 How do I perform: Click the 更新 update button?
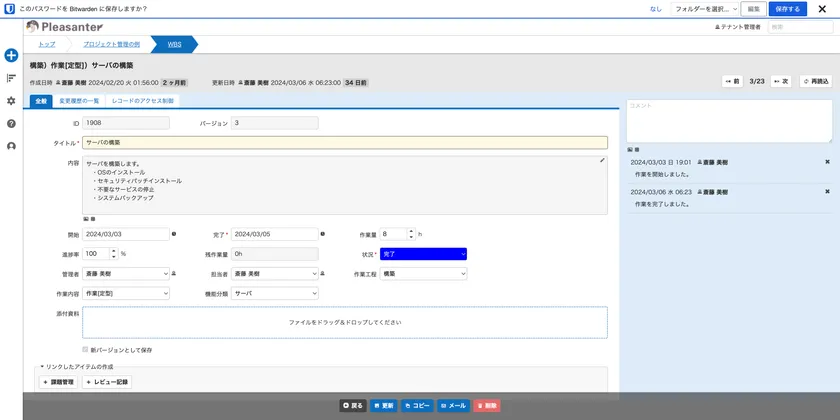point(384,406)
